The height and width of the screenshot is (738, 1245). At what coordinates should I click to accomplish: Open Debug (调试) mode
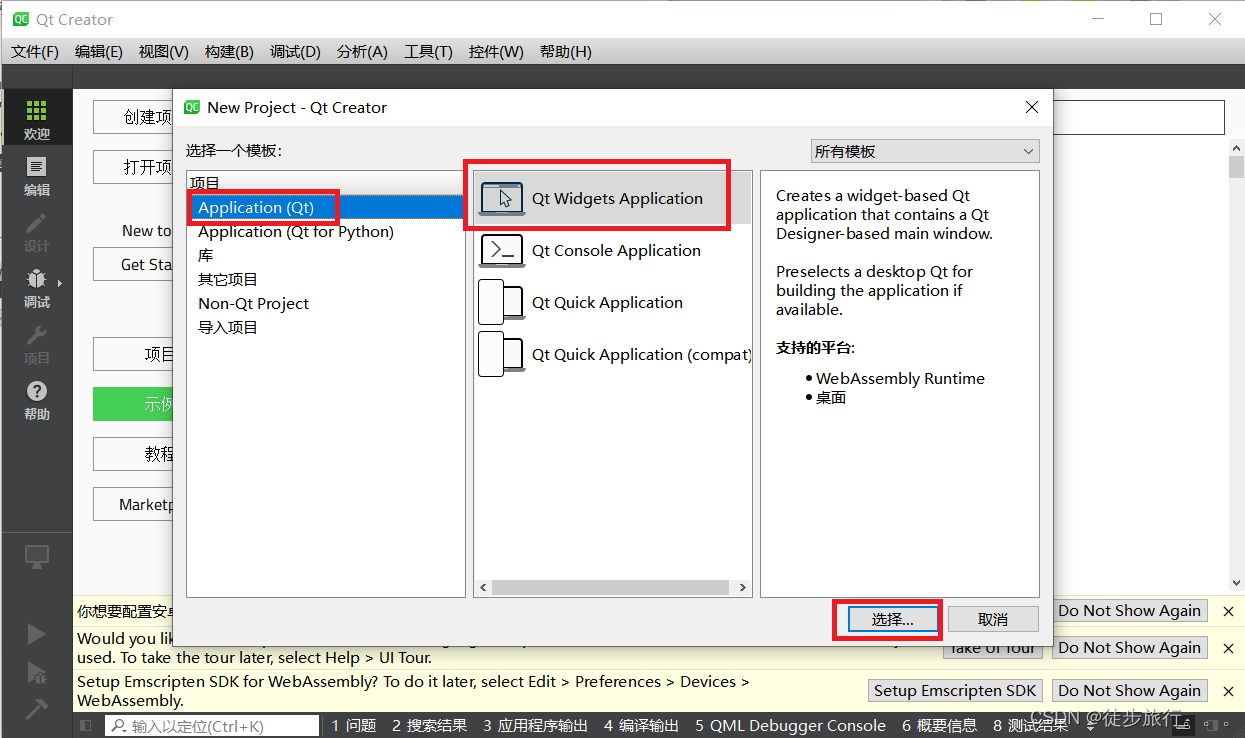click(x=36, y=287)
